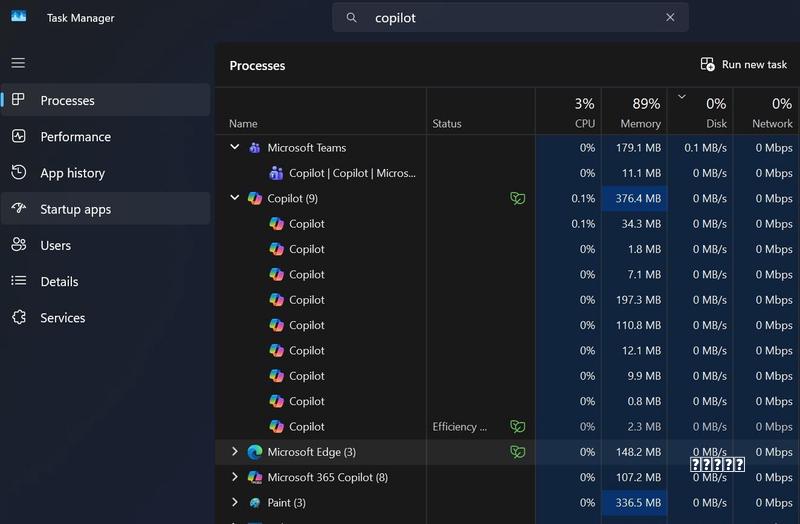The width and height of the screenshot is (800, 524).
Task: Expand the Paint (3) process group
Action: coord(235,502)
